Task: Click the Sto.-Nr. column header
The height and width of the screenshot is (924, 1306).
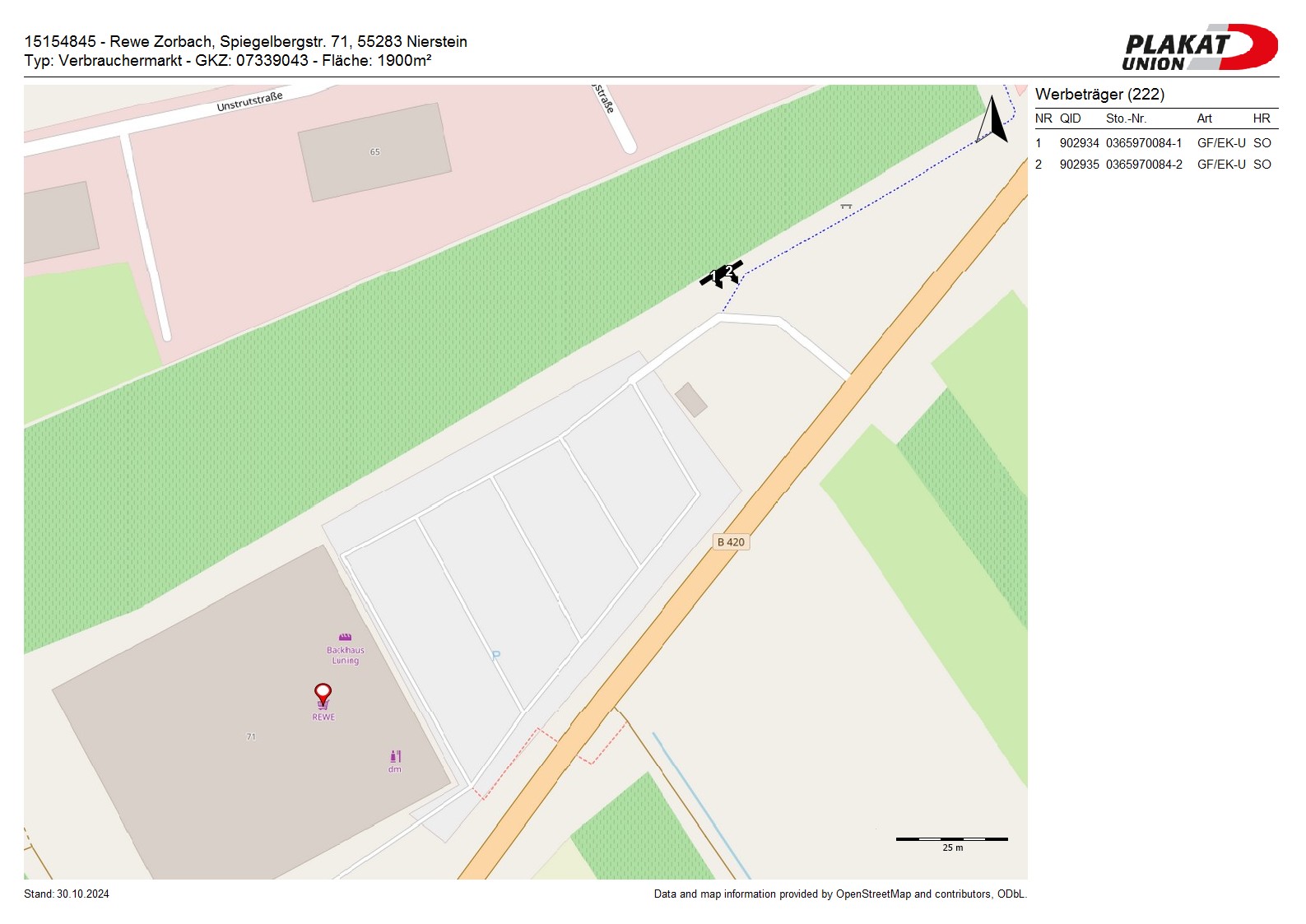Action: [x=1126, y=118]
